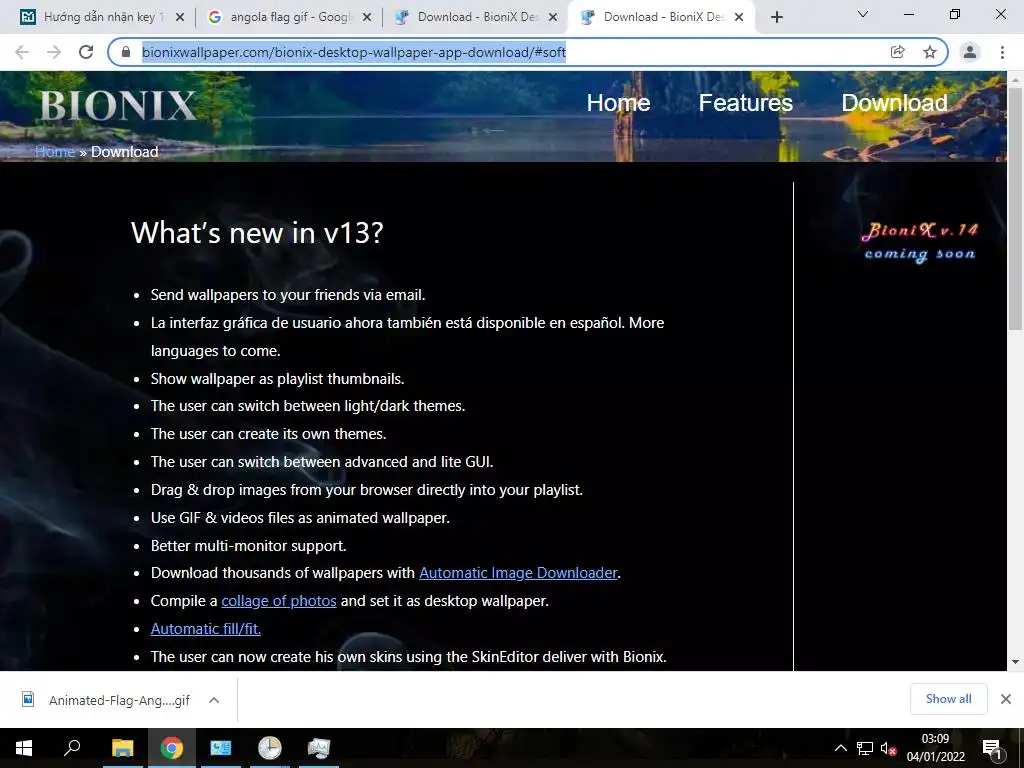1024x768 pixels.
Task: Click text 'The user can create its own themes.'
Action: click(x=268, y=434)
